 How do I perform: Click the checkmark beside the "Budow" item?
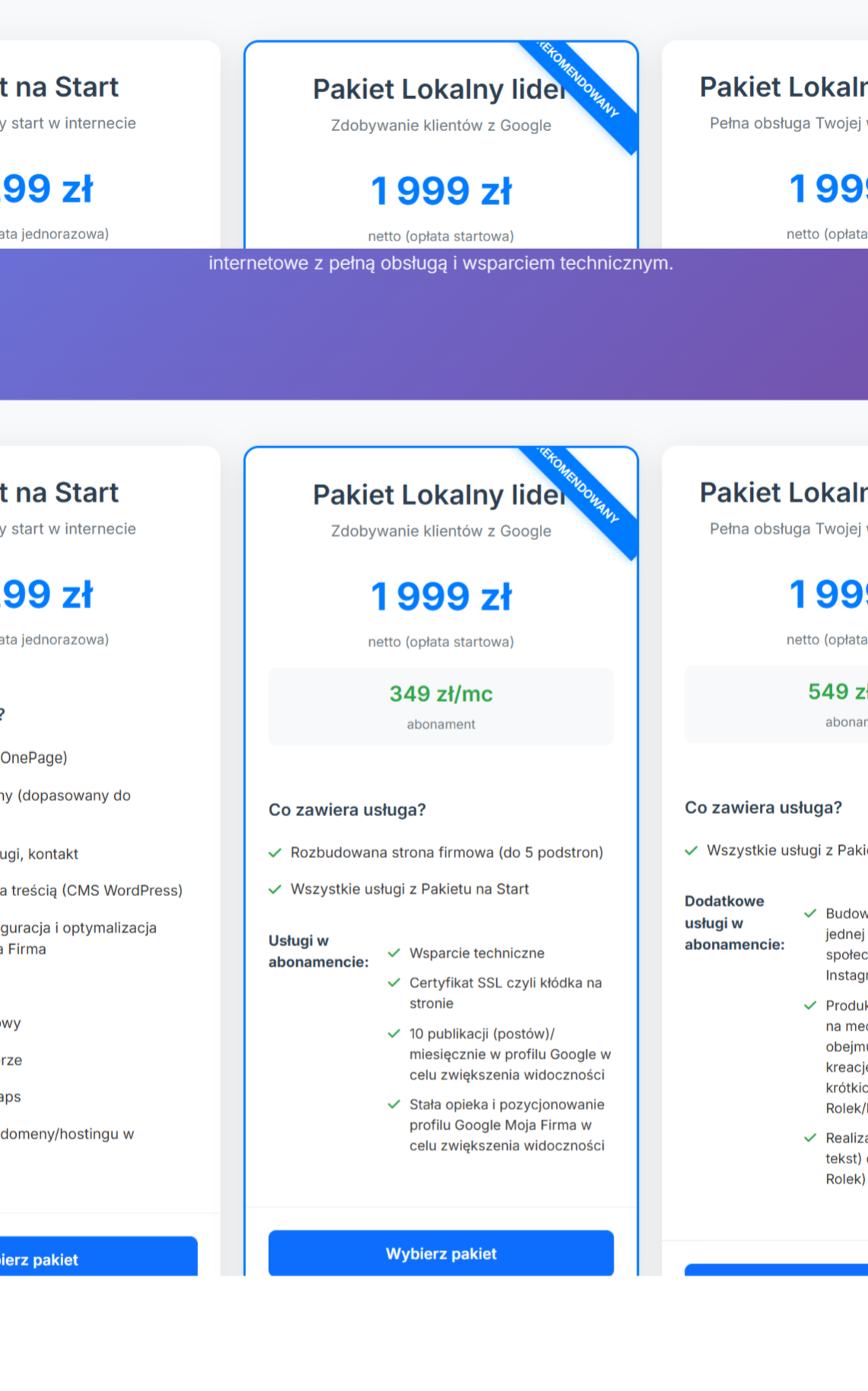pos(810,914)
